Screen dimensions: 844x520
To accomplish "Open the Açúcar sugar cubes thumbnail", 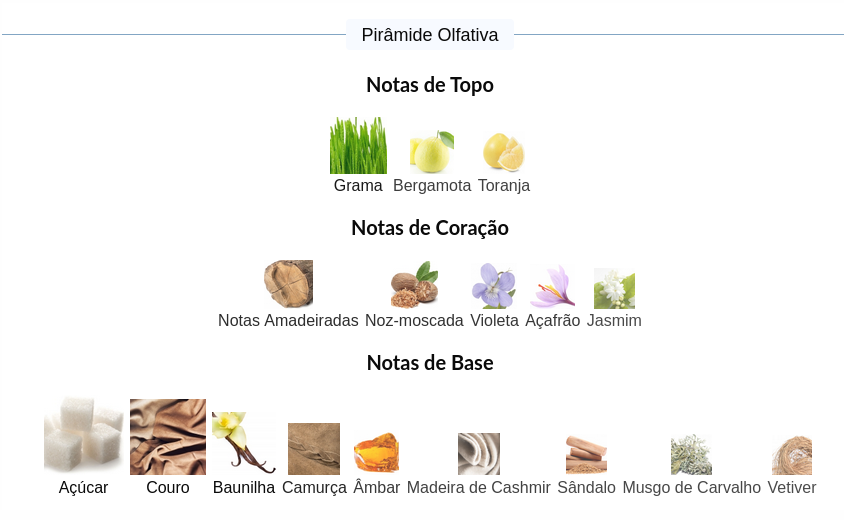I will (x=83, y=437).
